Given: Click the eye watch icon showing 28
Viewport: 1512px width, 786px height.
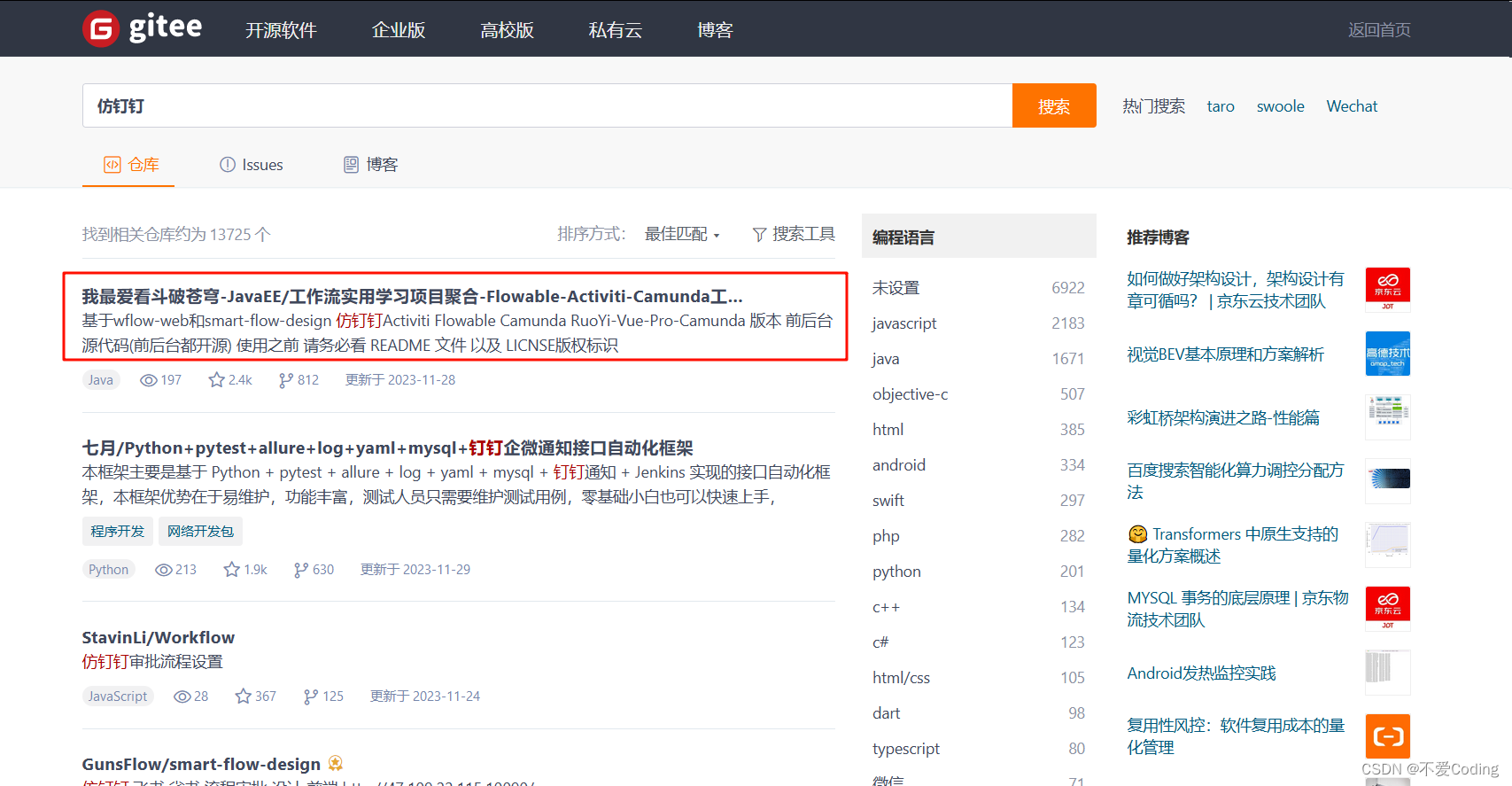Looking at the screenshot, I should 182,697.
